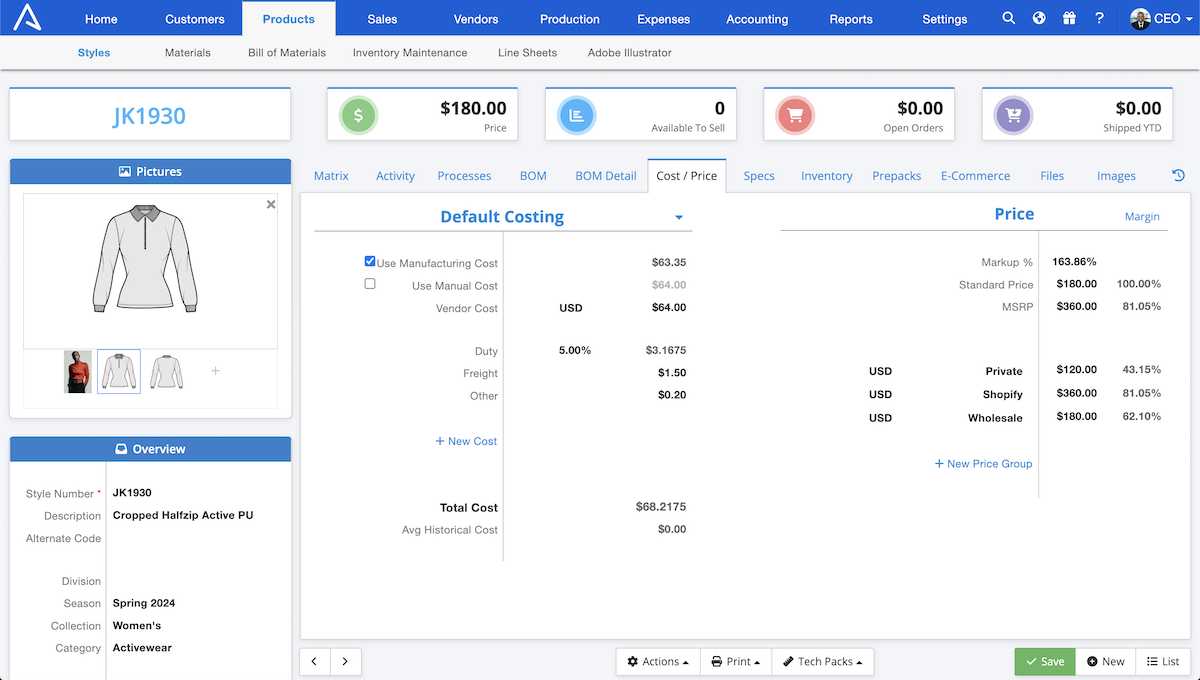Select the red jacket picture thumbnail
The height and width of the screenshot is (680, 1200).
coord(78,370)
